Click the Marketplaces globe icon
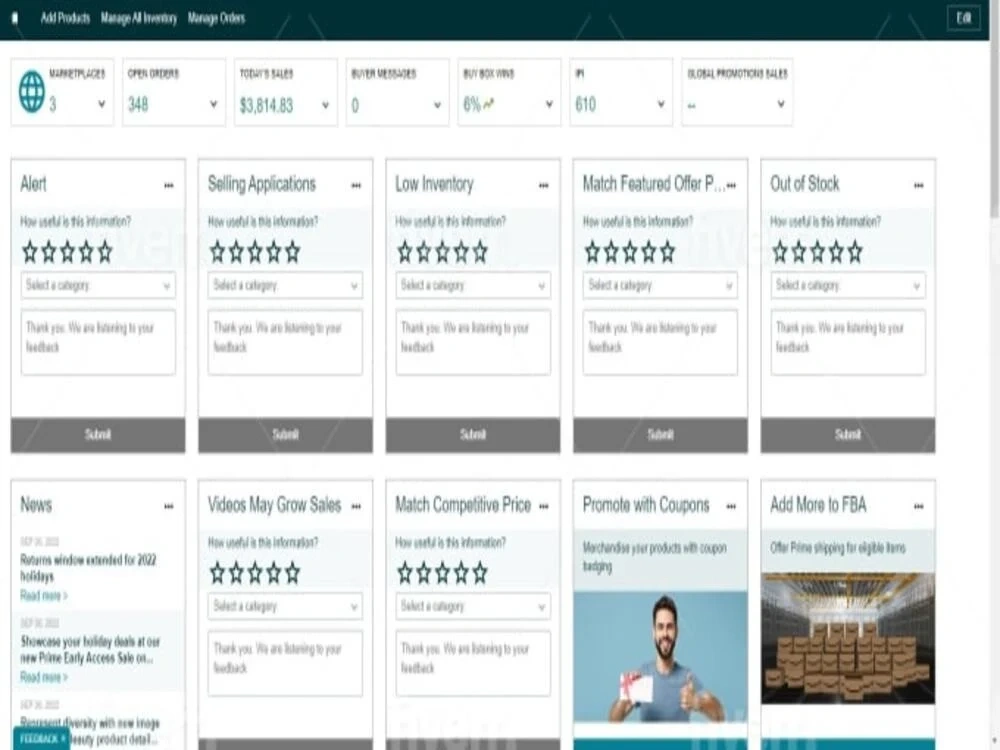The height and width of the screenshot is (750, 1000). coord(32,92)
